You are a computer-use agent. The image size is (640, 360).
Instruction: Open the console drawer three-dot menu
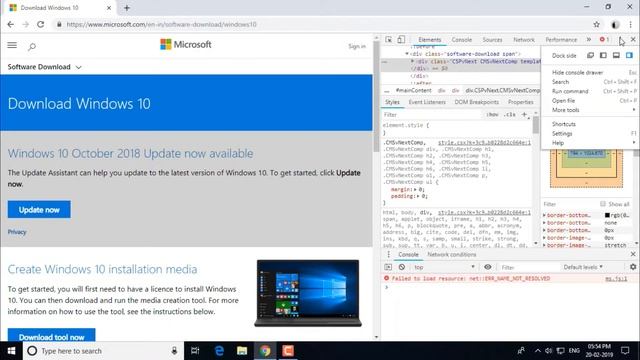pos(388,254)
